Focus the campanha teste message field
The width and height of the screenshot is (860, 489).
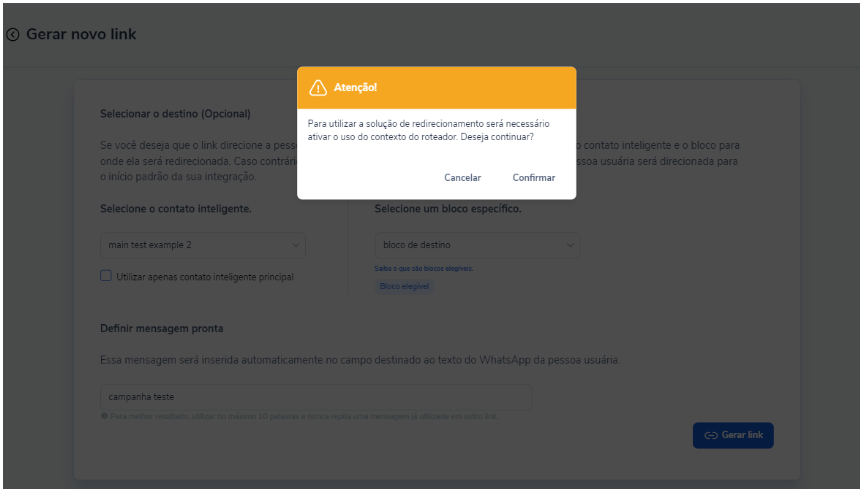click(316, 397)
